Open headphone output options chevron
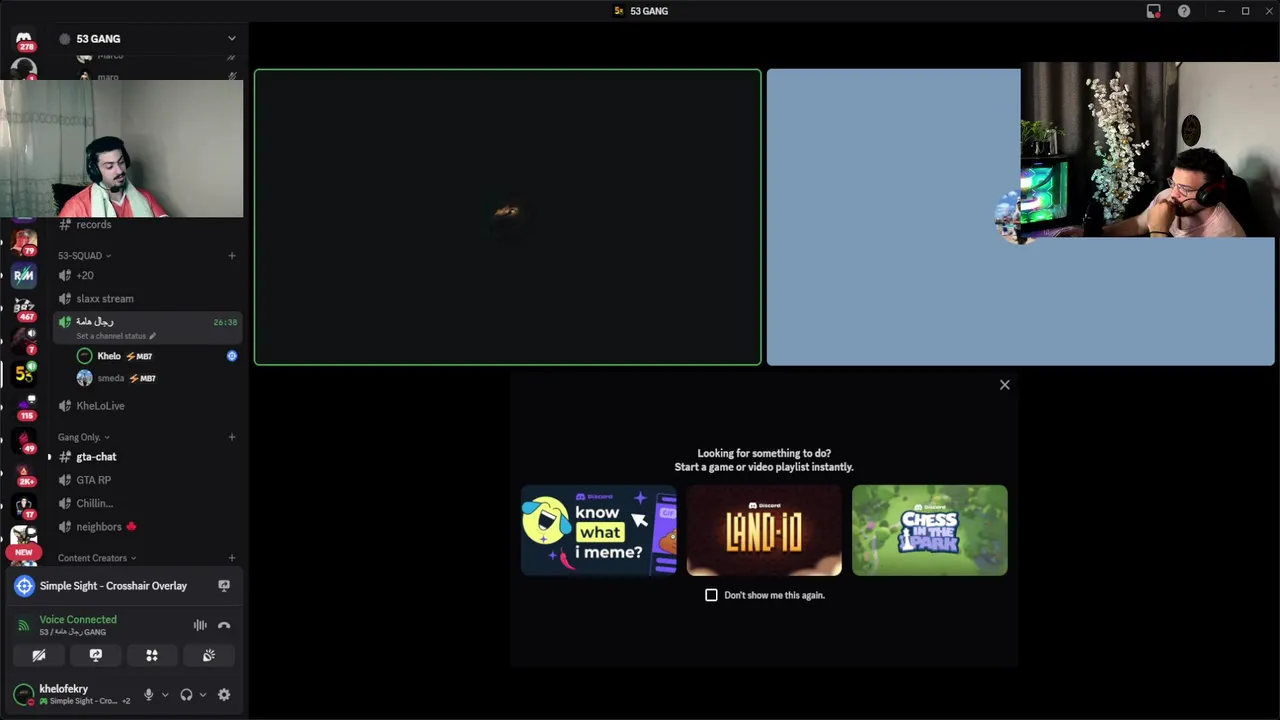1280x720 pixels. 202,695
